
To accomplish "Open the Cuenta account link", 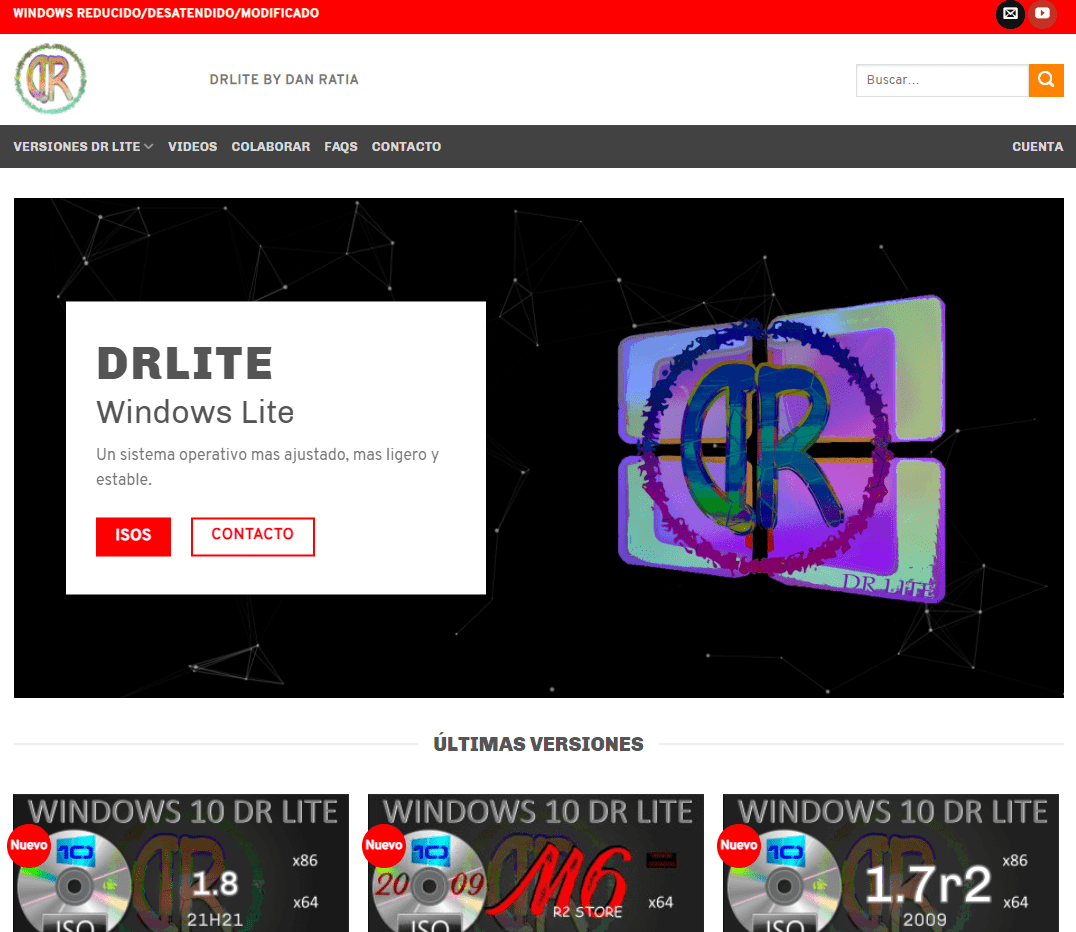I will click(x=1038, y=147).
